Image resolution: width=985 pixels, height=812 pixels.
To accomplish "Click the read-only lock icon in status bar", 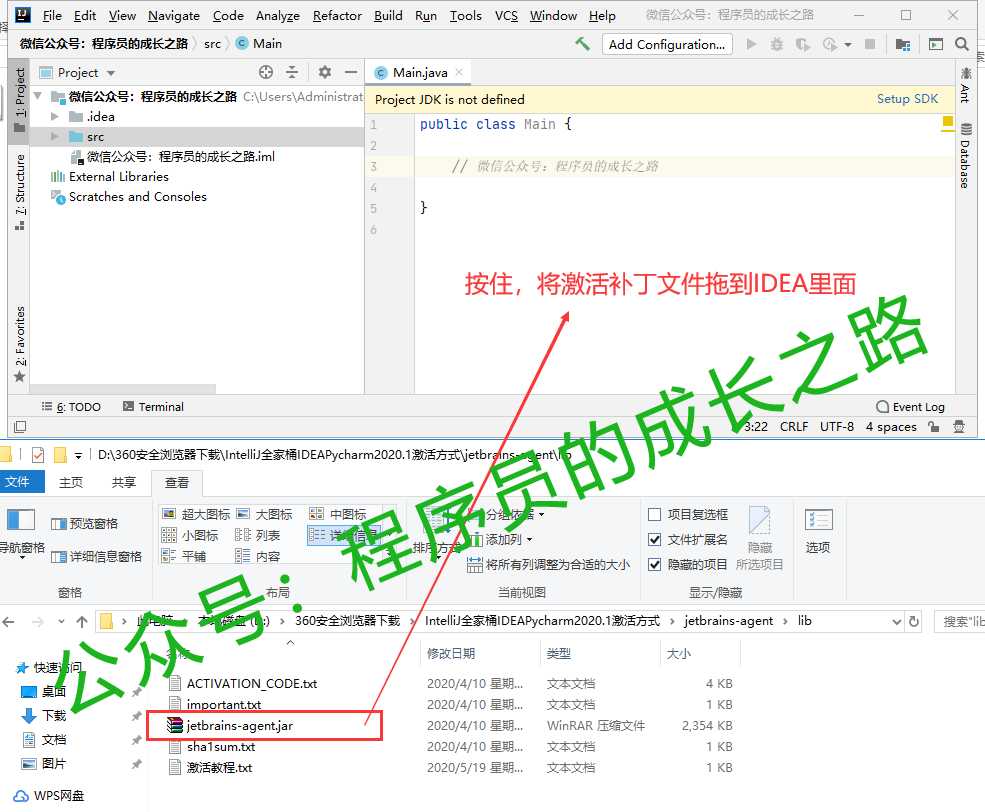I will tap(934, 427).
